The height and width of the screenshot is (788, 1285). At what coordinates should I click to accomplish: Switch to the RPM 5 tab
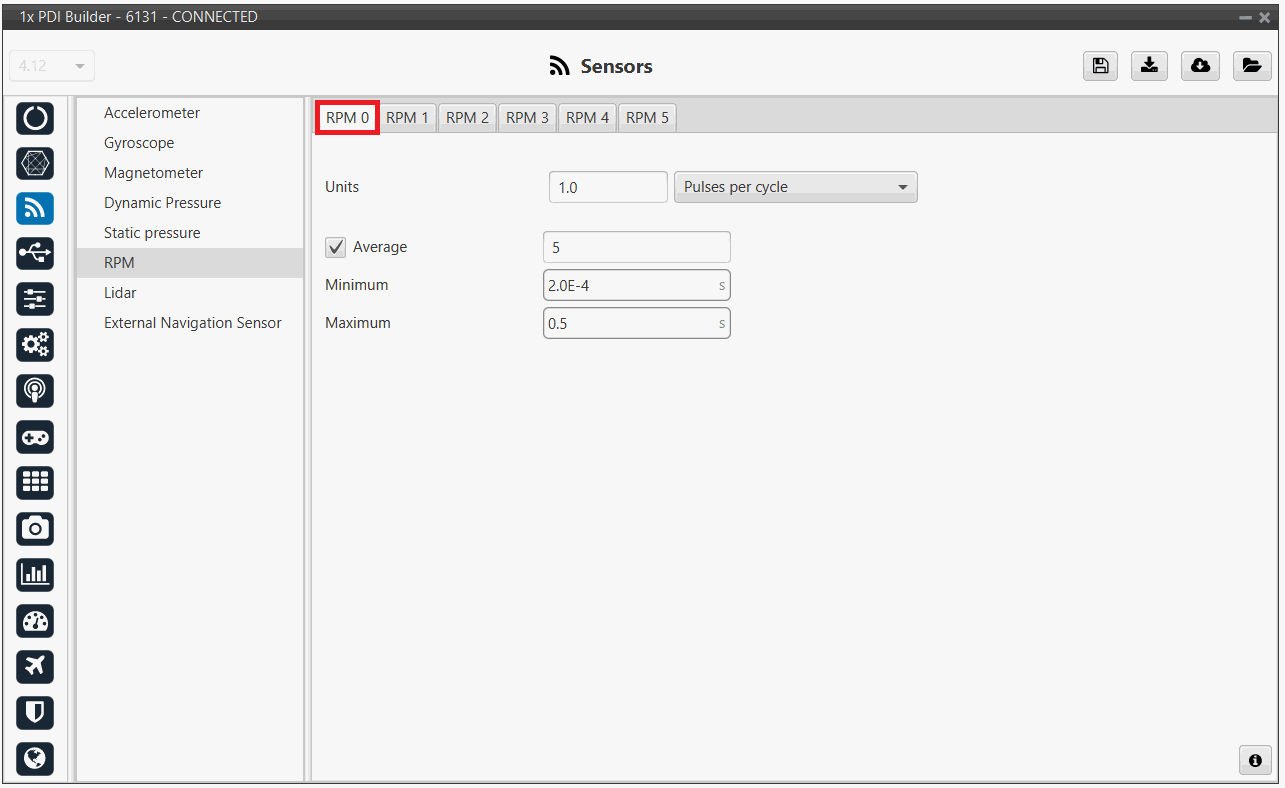[647, 118]
